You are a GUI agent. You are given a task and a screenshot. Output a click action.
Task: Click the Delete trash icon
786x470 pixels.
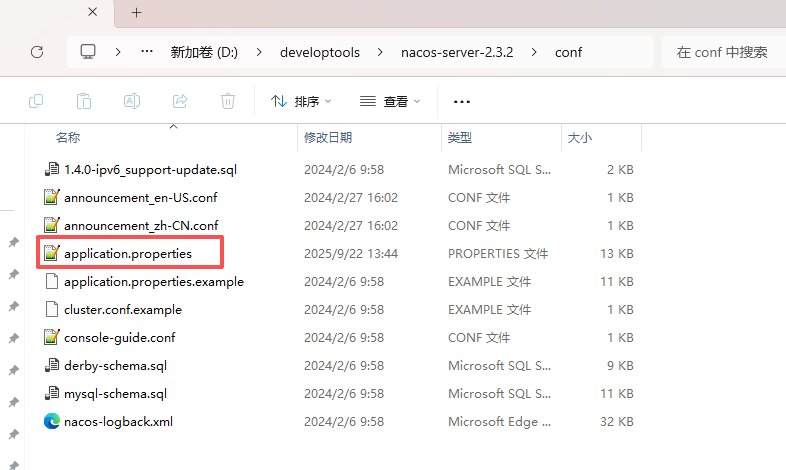228,101
